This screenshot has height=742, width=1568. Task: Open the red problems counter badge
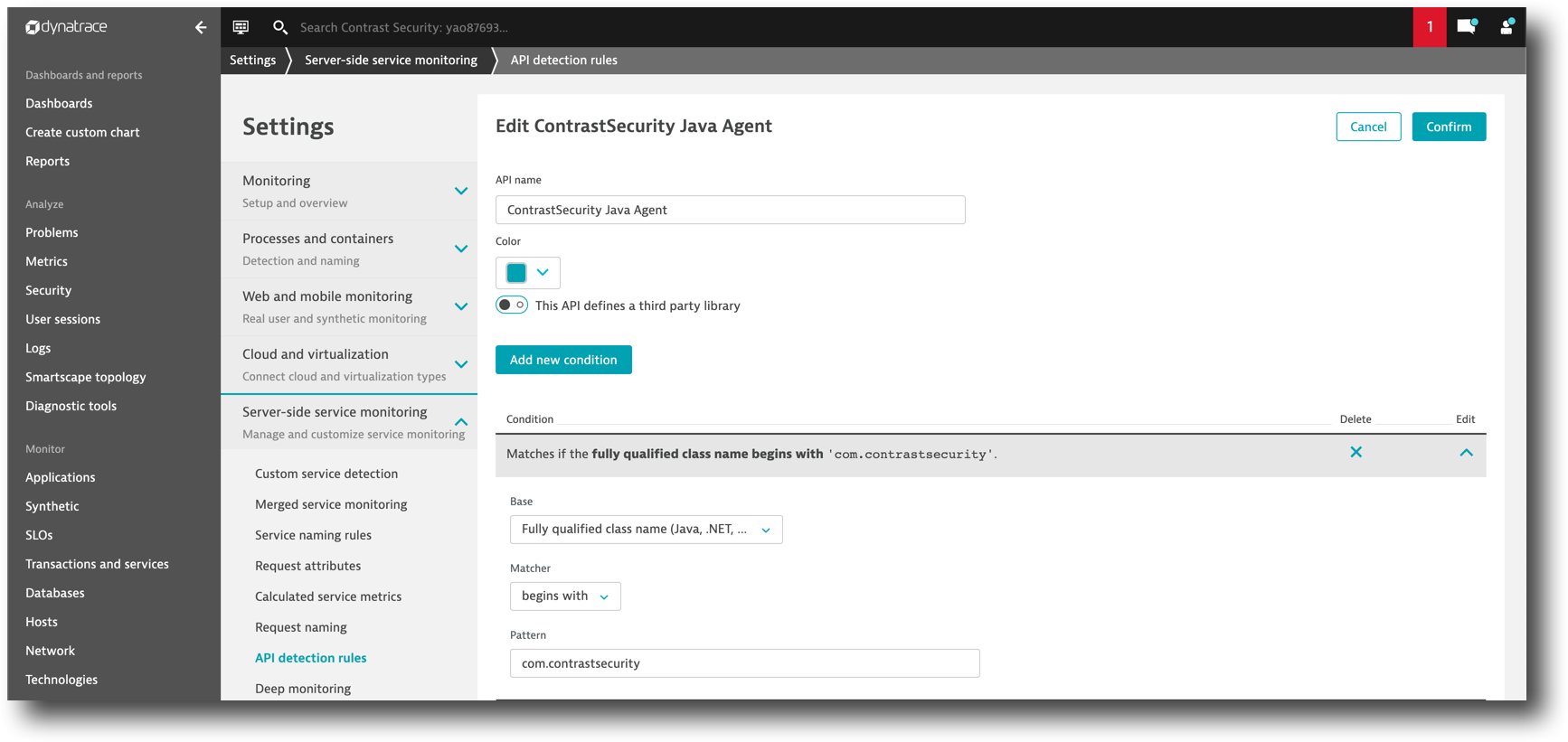pos(1430,27)
